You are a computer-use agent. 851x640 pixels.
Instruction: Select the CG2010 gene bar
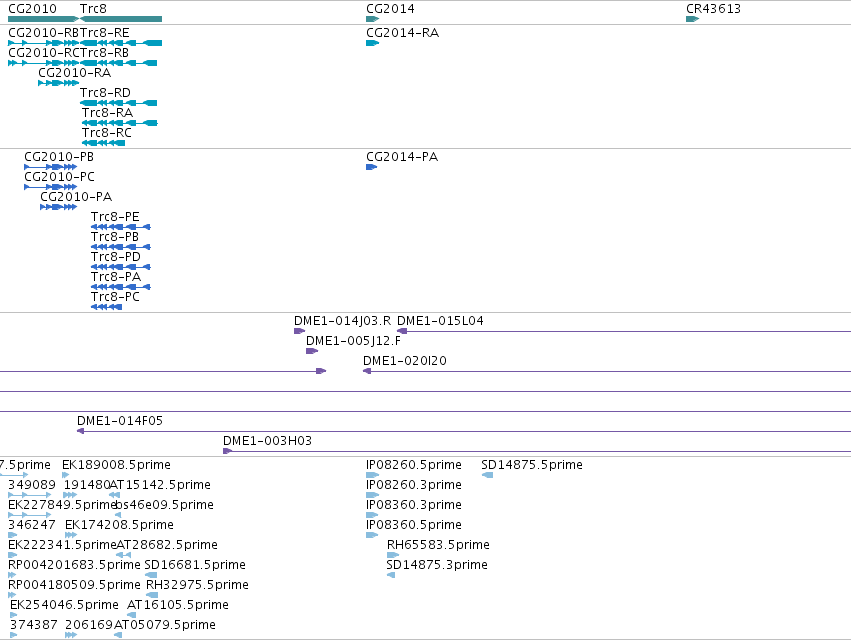pyautogui.click(x=44, y=19)
